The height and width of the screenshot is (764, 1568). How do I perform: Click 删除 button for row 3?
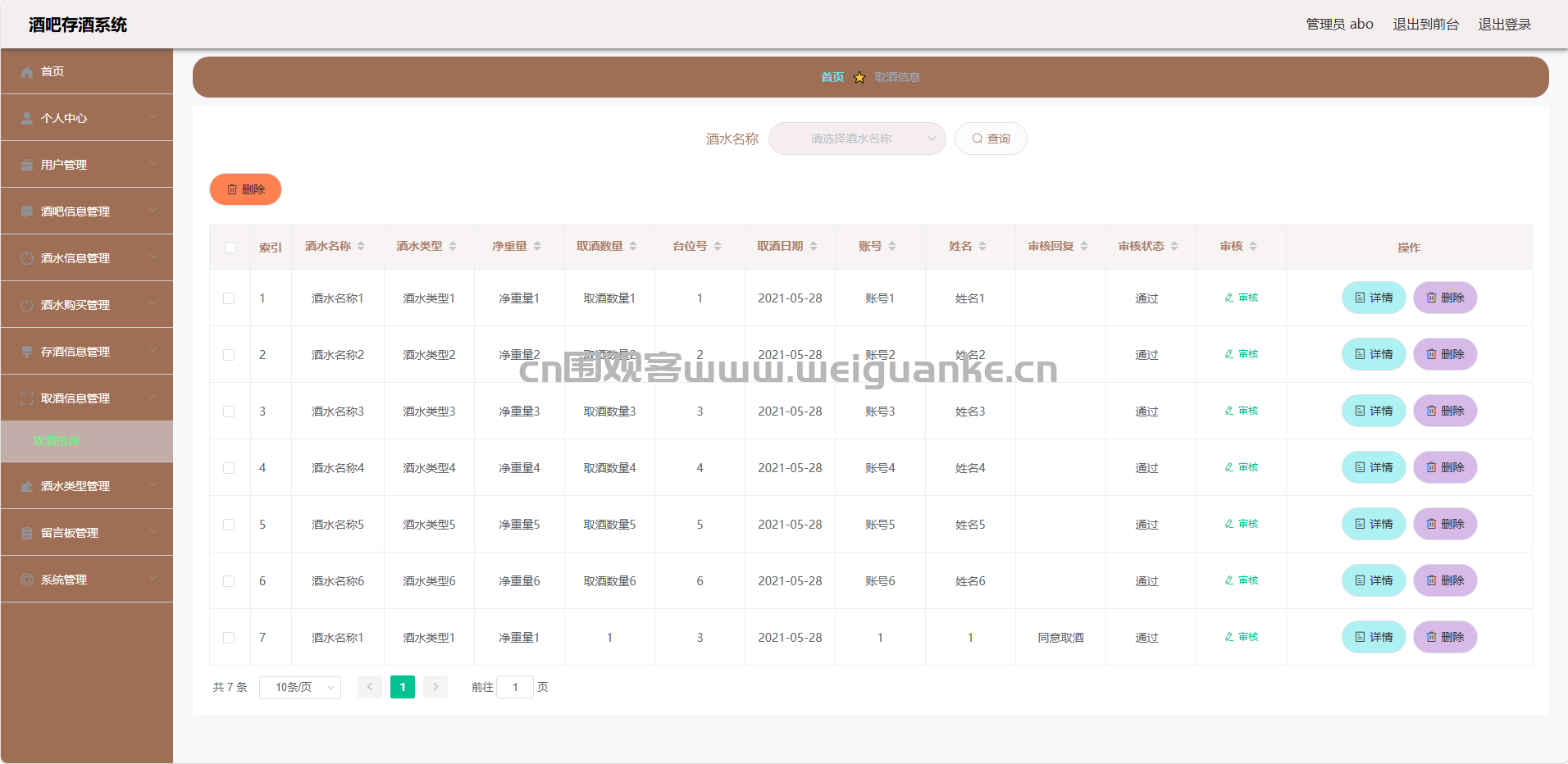1445,411
